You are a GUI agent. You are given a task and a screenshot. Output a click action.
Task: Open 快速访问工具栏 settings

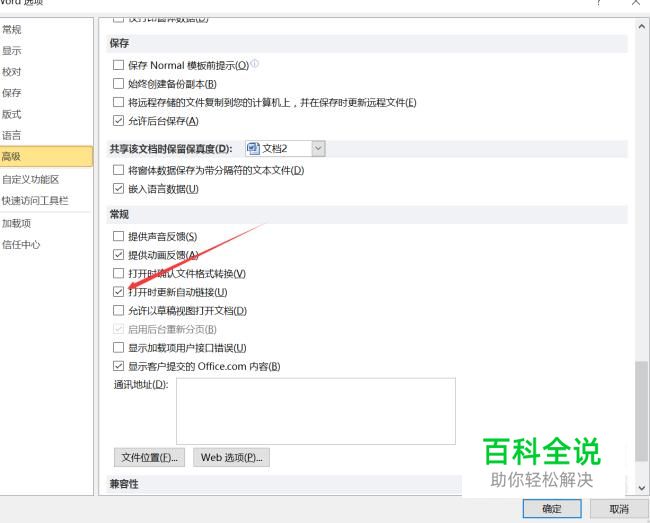pos(35,201)
